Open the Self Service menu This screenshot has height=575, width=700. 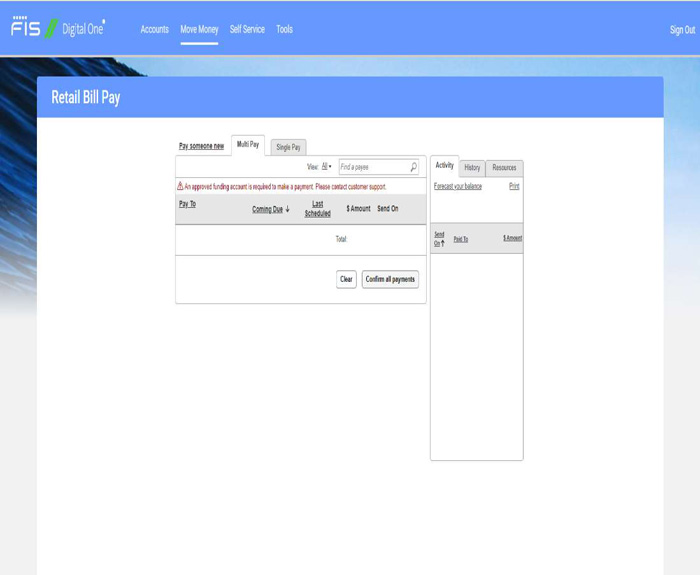pyautogui.click(x=247, y=29)
